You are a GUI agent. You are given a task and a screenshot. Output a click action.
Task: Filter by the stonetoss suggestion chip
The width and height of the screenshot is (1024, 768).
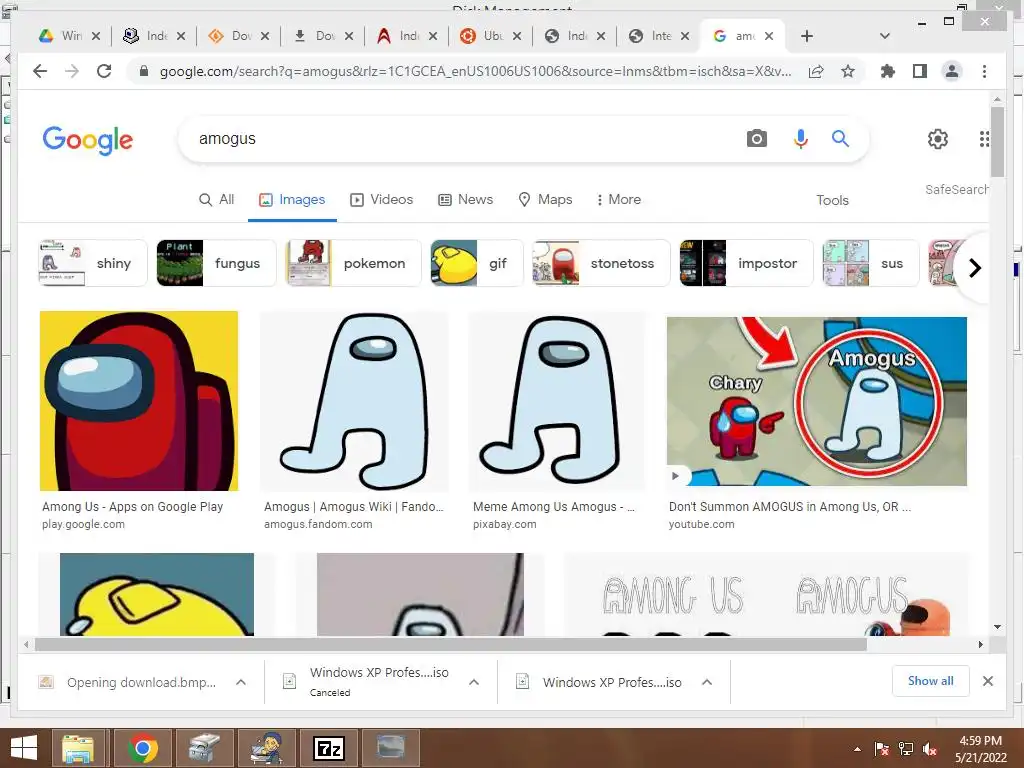coord(601,263)
